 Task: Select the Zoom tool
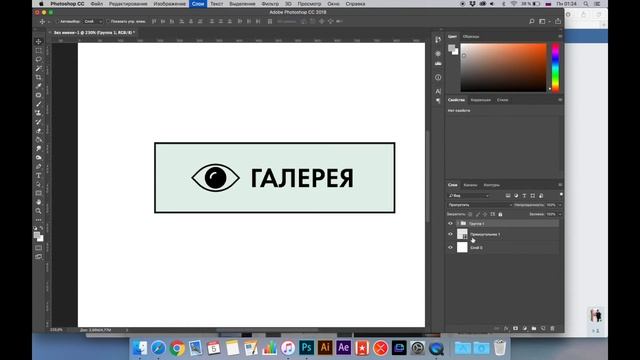pyautogui.click(x=39, y=211)
